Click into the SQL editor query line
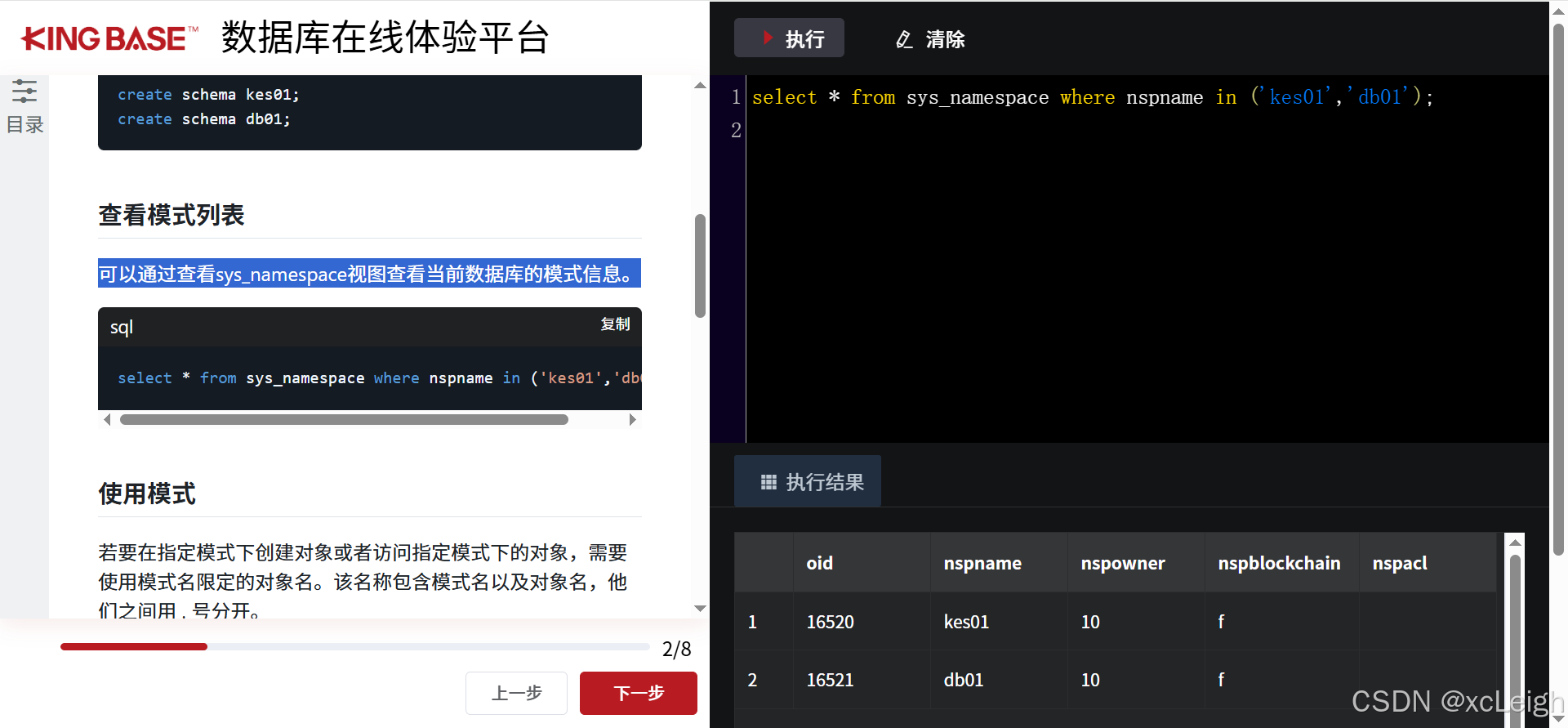 pos(1092,97)
